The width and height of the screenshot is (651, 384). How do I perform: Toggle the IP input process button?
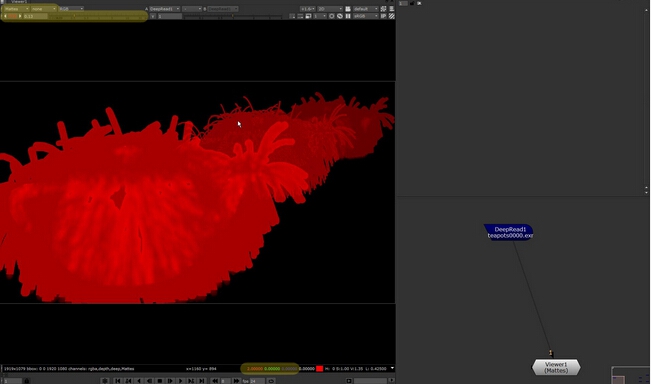pyautogui.click(x=383, y=16)
